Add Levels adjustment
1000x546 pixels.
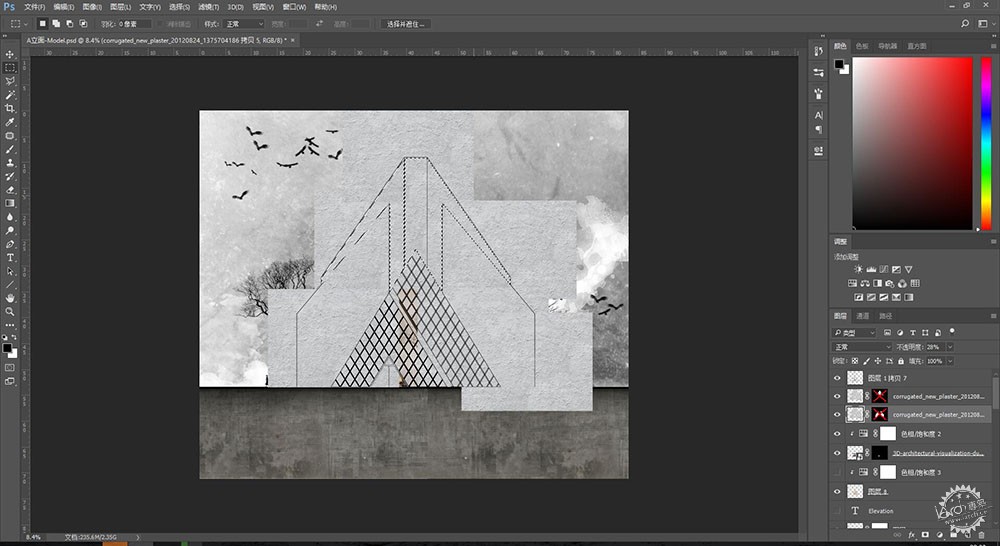point(871,269)
